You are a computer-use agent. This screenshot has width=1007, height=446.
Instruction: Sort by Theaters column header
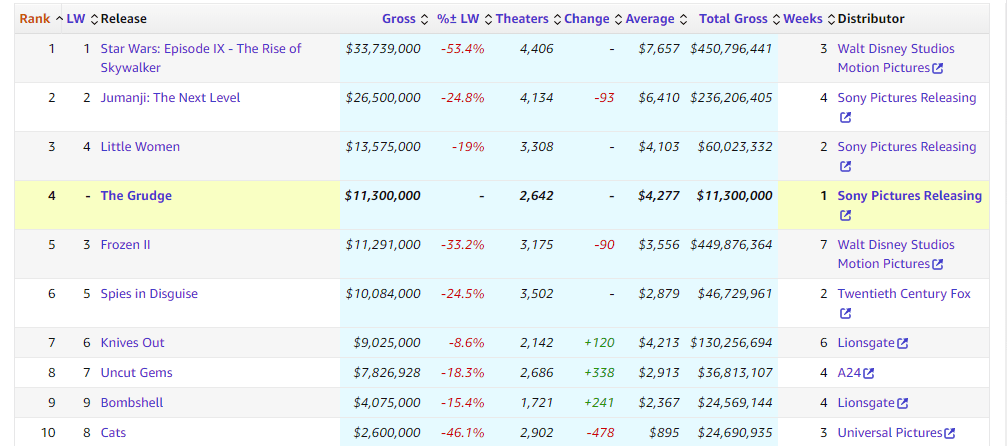(x=522, y=19)
